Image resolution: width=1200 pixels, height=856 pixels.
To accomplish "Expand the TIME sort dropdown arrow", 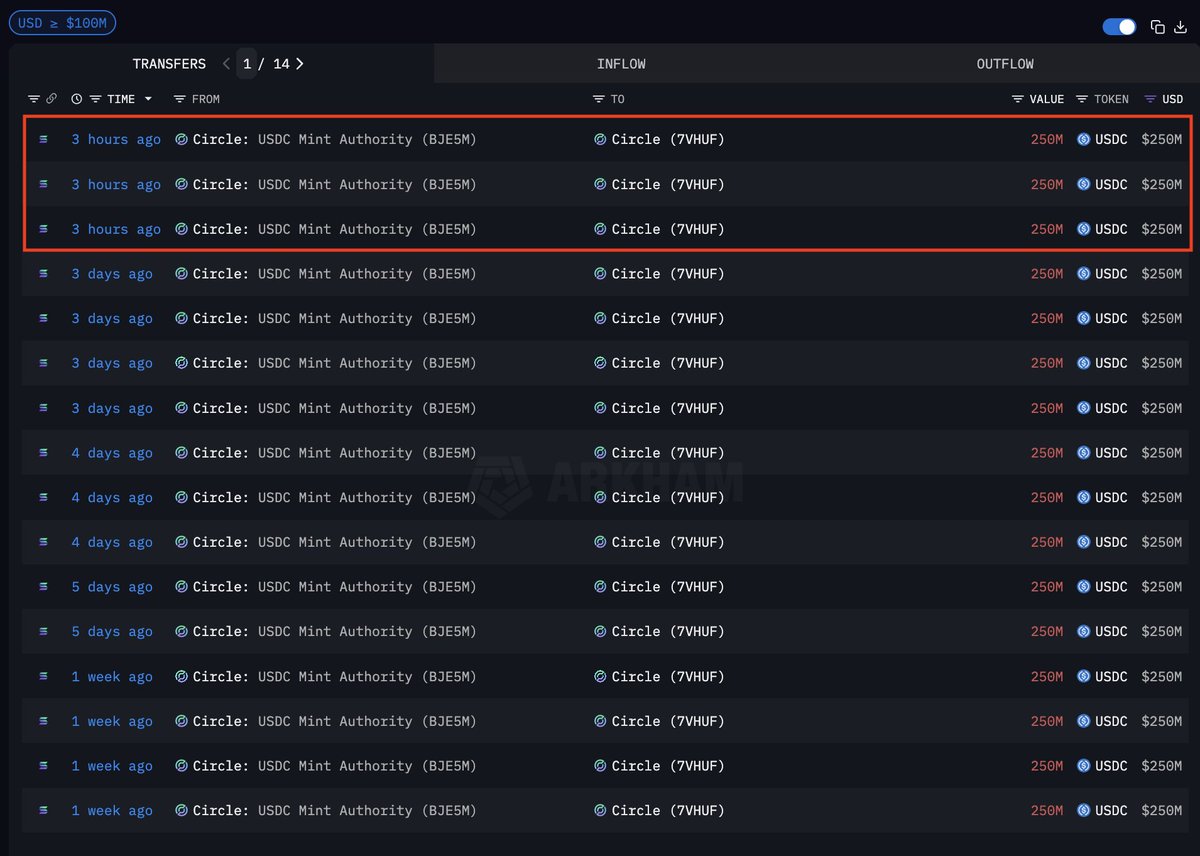I will pos(148,99).
